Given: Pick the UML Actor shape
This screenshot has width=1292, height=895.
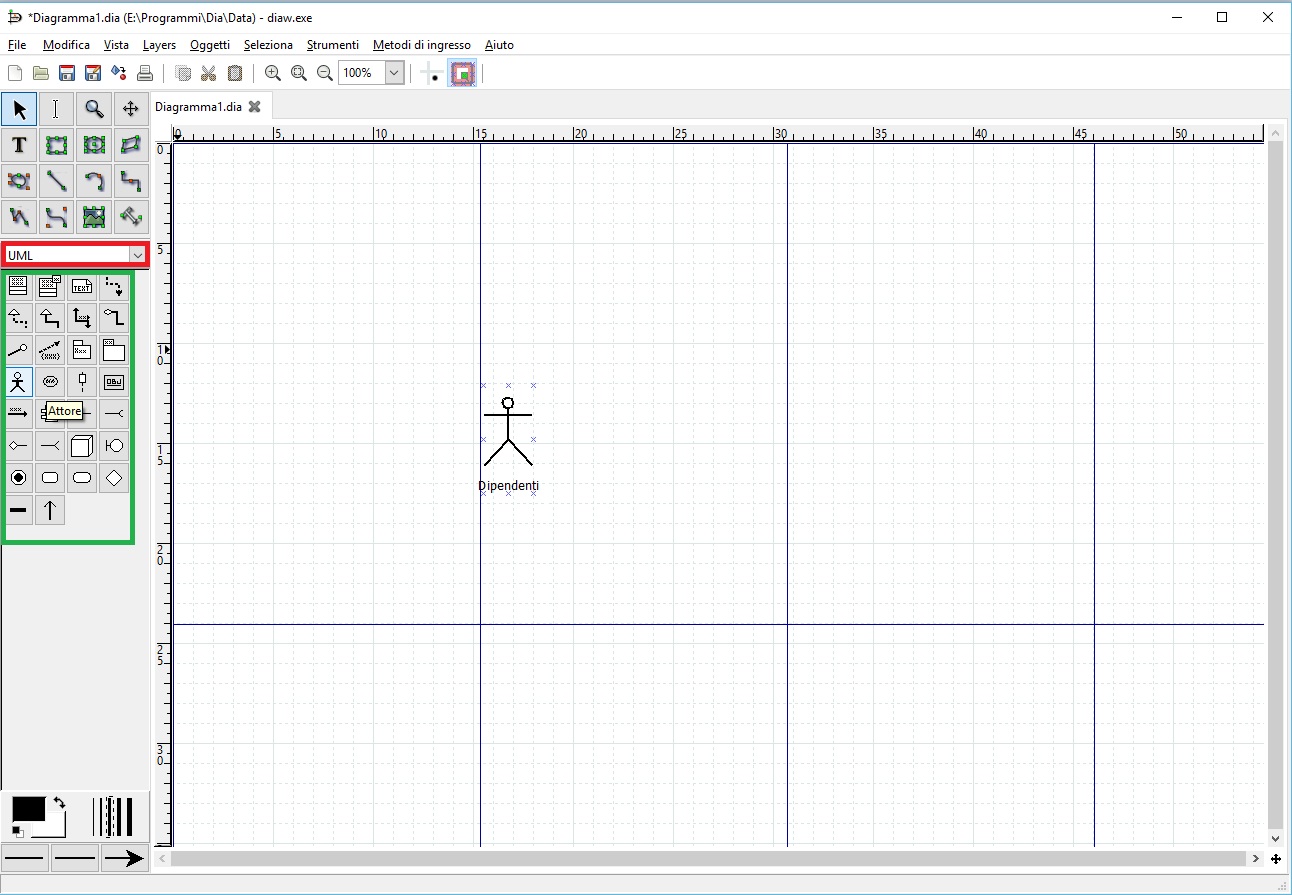Looking at the screenshot, I should tap(18, 381).
